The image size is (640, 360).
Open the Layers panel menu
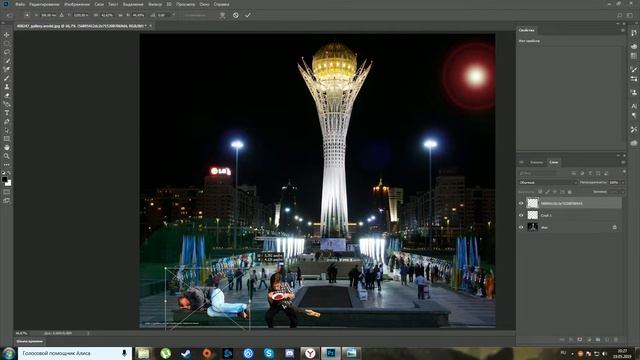pos(623,162)
